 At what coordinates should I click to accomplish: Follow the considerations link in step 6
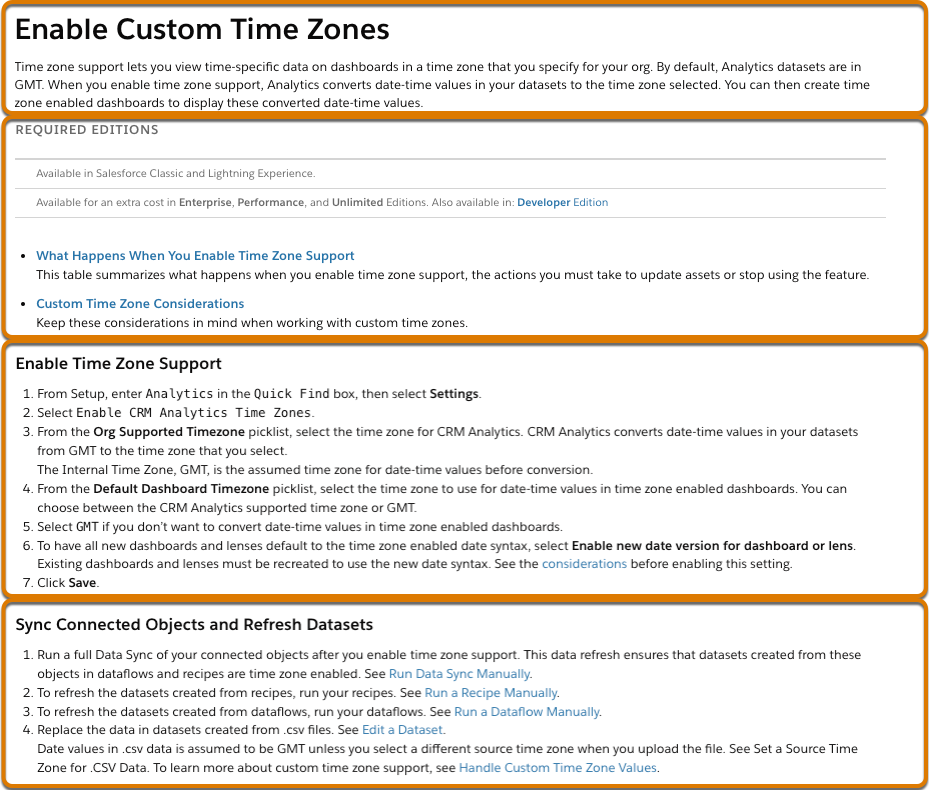coord(584,564)
